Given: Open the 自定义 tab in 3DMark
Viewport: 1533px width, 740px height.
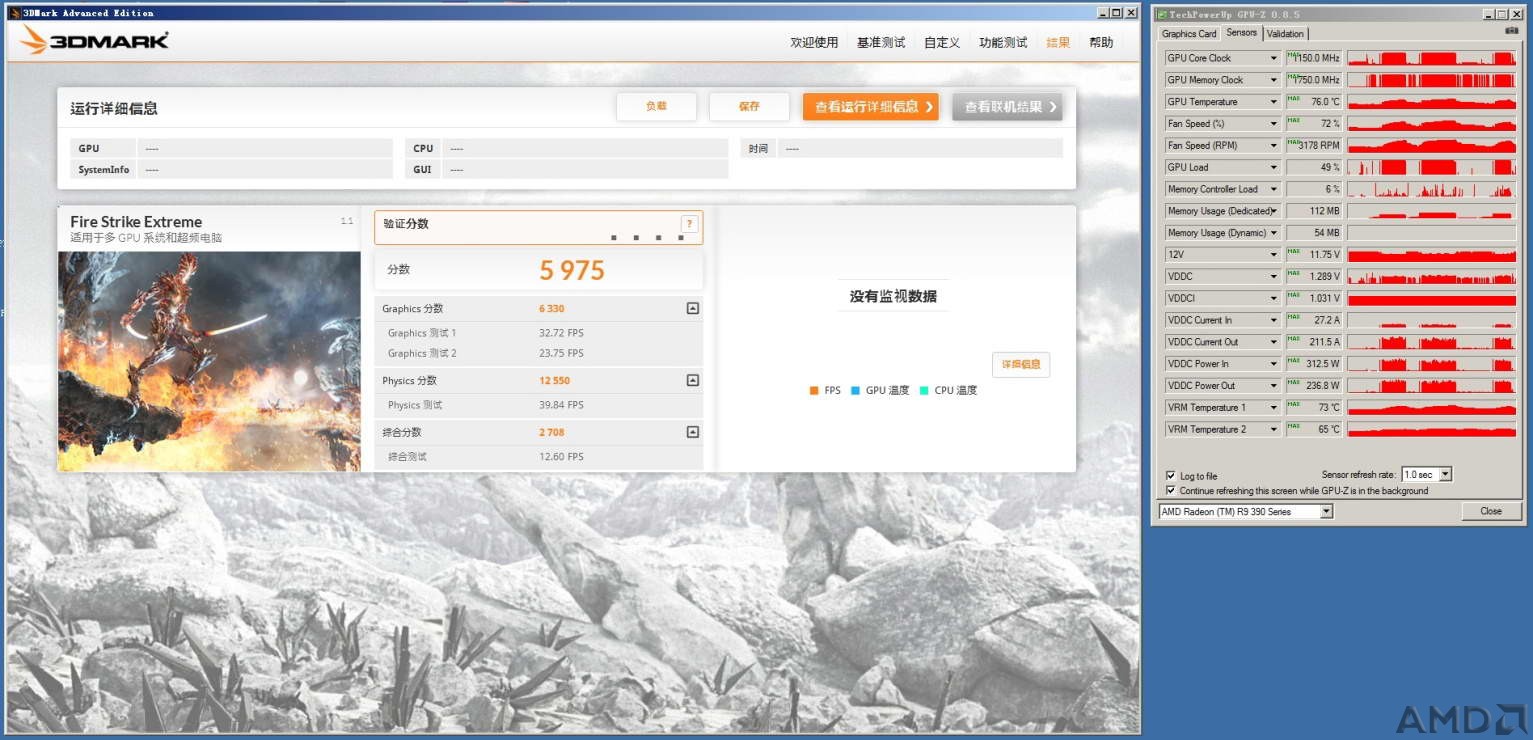Looking at the screenshot, I should pyautogui.click(x=942, y=42).
